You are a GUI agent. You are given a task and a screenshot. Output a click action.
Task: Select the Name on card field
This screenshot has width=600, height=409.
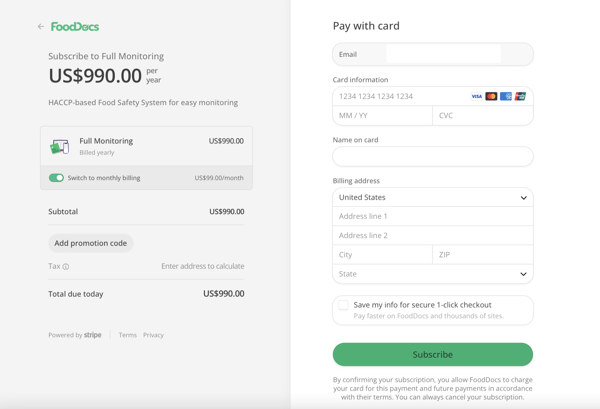click(x=433, y=156)
